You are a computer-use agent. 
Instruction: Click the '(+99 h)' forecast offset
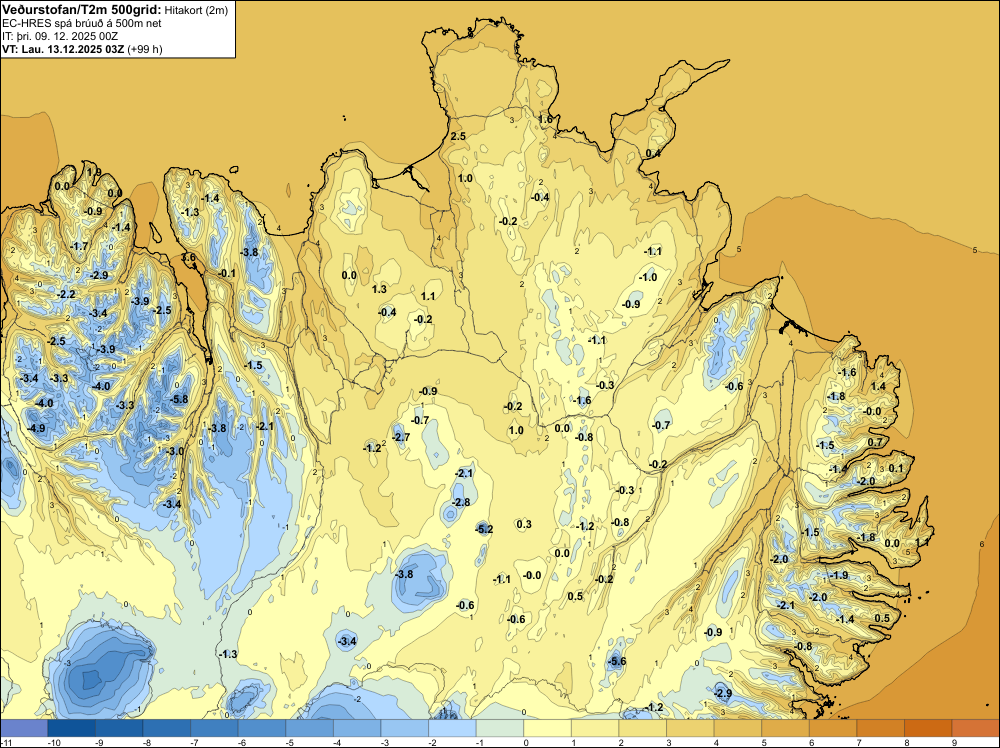pyautogui.click(x=145, y=49)
